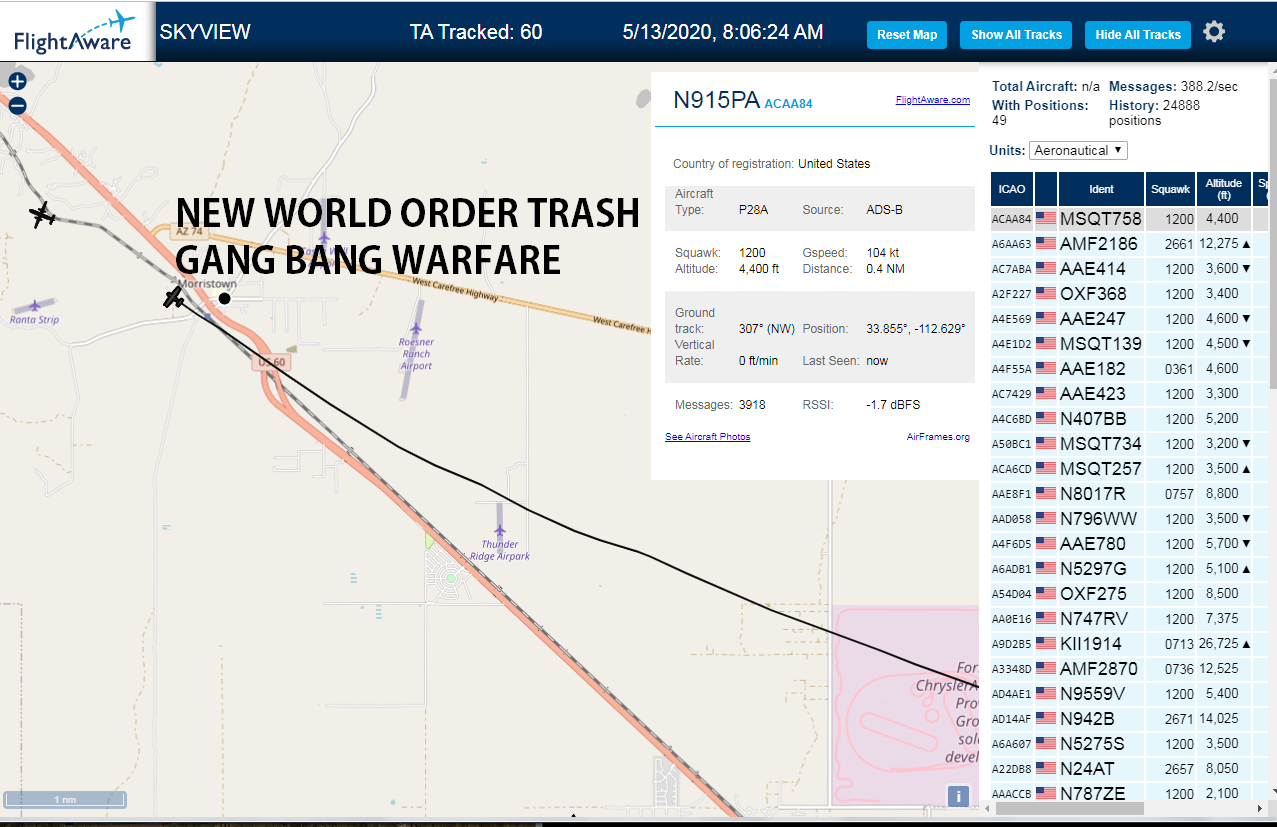This screenshot has height=827, width=1277.
Task: Select the AMF2870 aircraft row
Action: [1129, 669]
